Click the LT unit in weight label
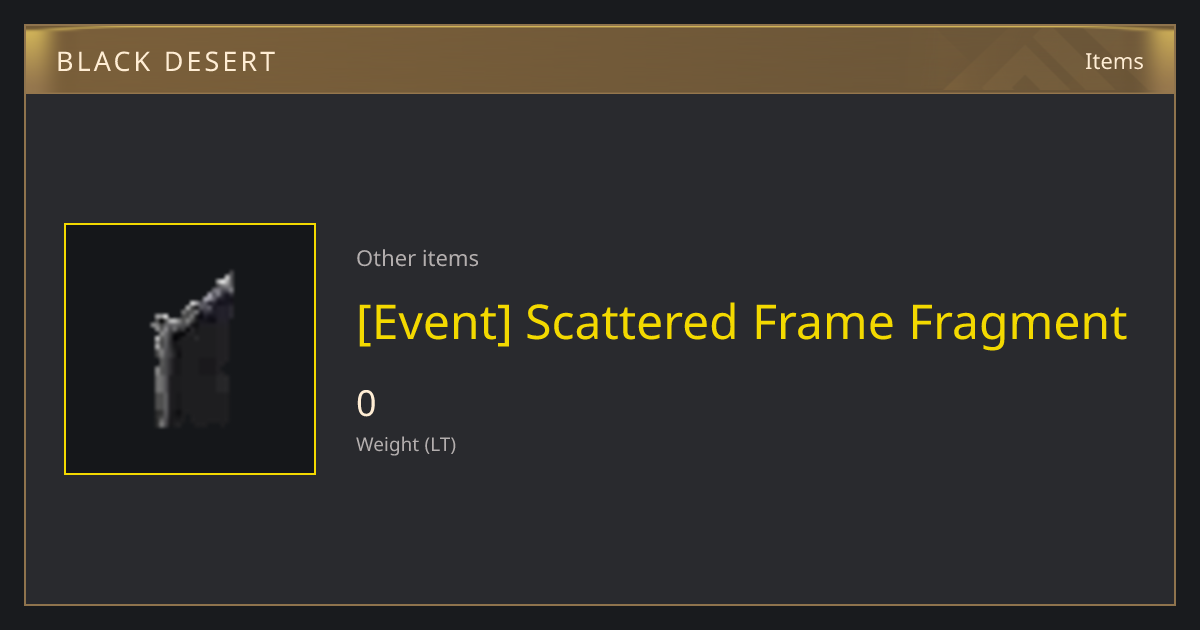This screenshot has width=1200, height=630. coord(440,444)
